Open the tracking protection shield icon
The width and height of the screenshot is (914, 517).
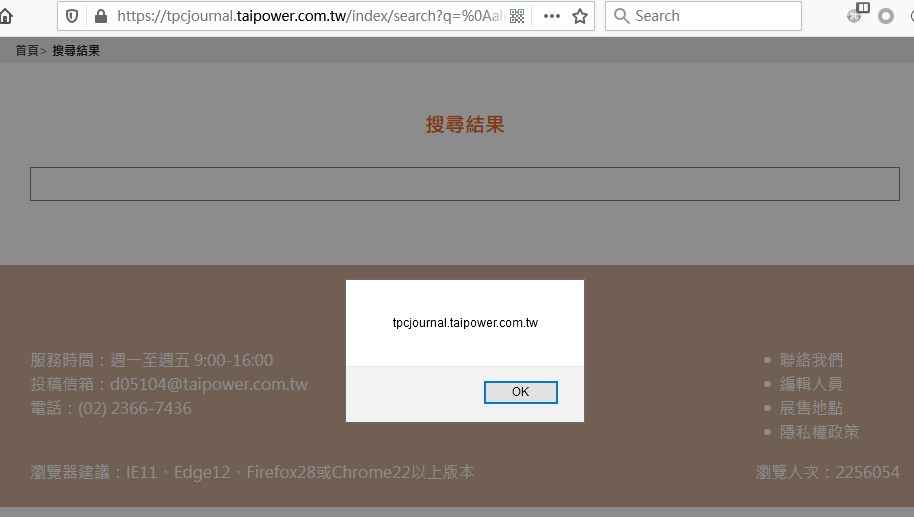72,16
